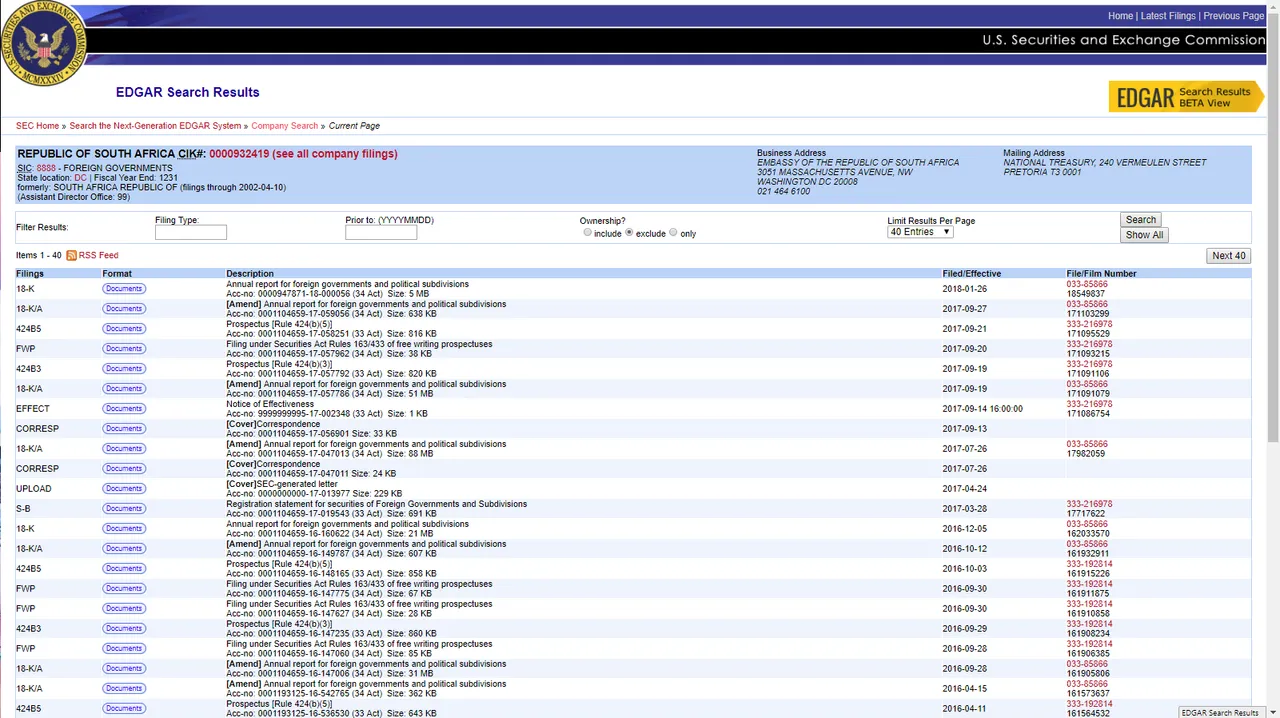Open file number 033-85866 for 2016-12-05 filing
The height and width of the screenshot is (718, 1280).
(1087, 524)
